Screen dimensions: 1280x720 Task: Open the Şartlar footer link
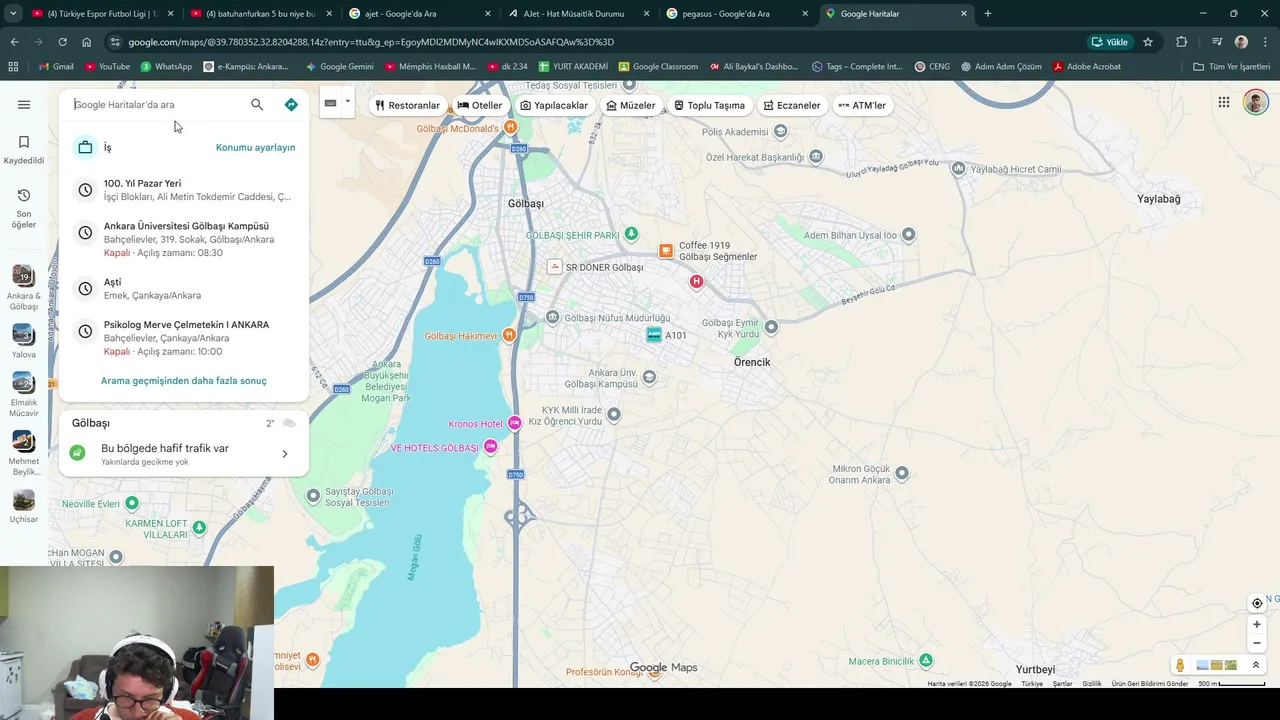point(1062,684)
